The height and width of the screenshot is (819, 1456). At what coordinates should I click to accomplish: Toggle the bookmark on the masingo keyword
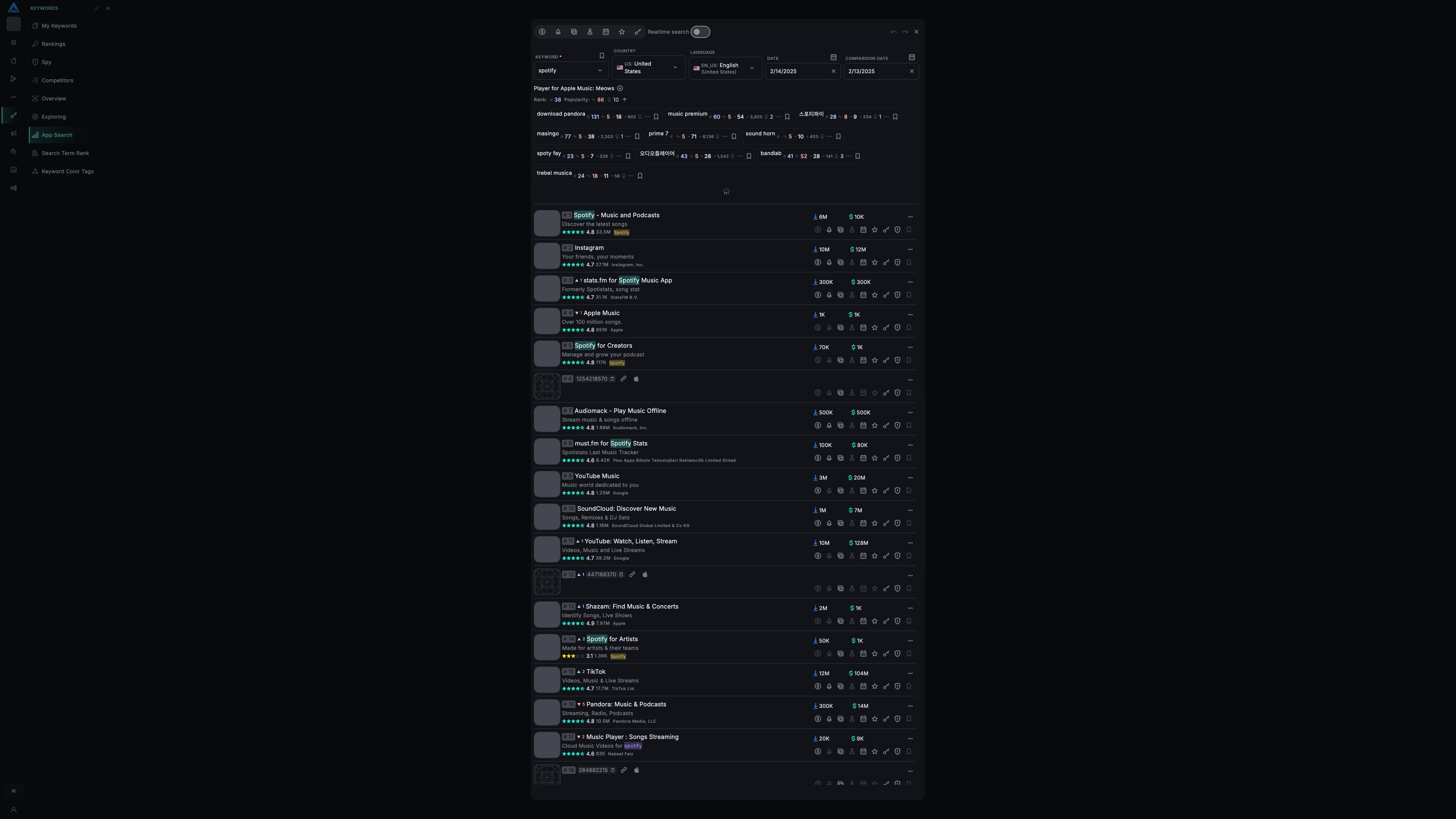[x=637, y=137]
